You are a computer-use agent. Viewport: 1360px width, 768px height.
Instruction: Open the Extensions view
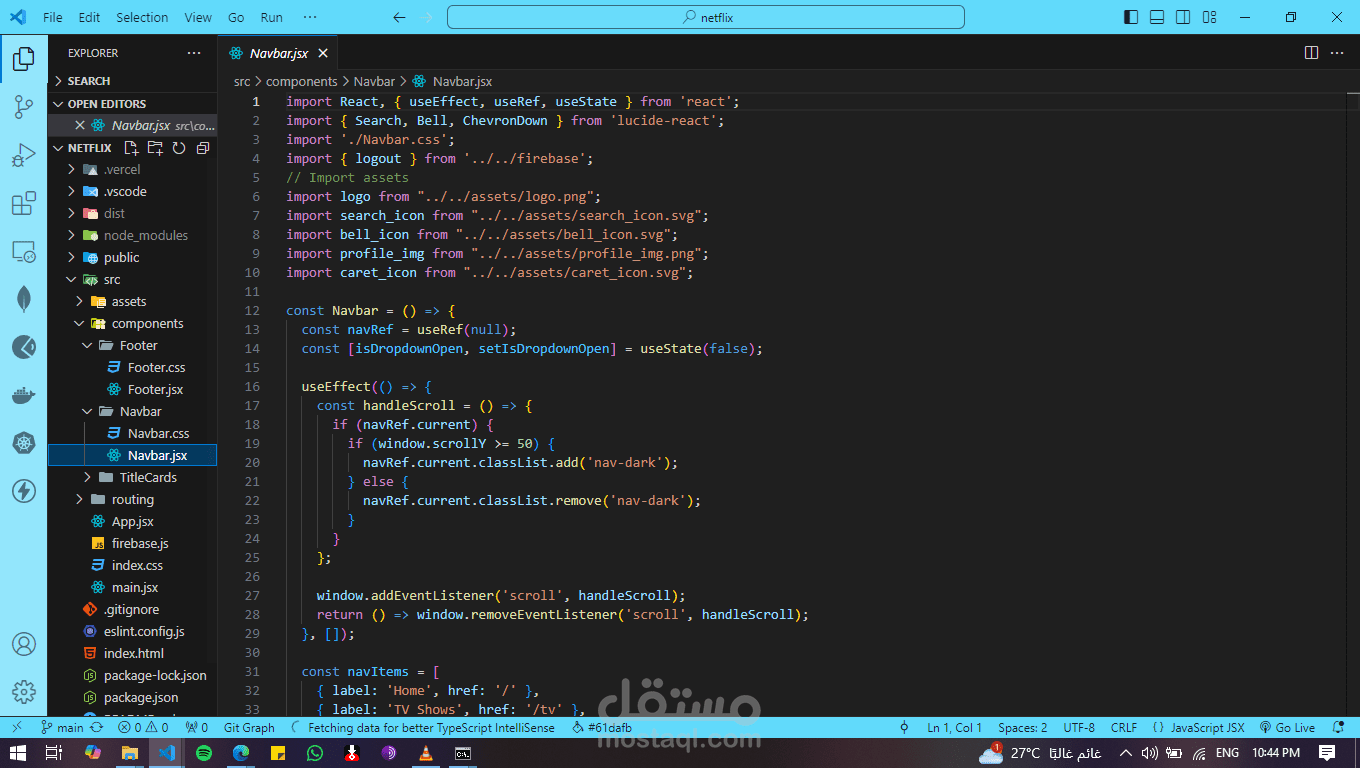click(x=23, y=204)
